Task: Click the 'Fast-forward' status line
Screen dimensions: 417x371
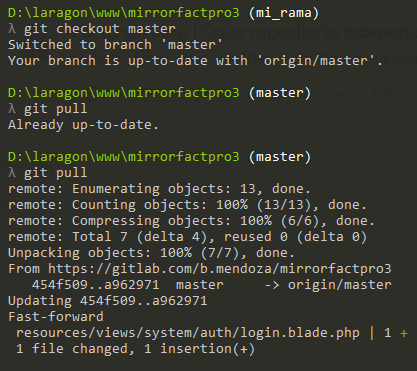Action: (x=56, y=317)
